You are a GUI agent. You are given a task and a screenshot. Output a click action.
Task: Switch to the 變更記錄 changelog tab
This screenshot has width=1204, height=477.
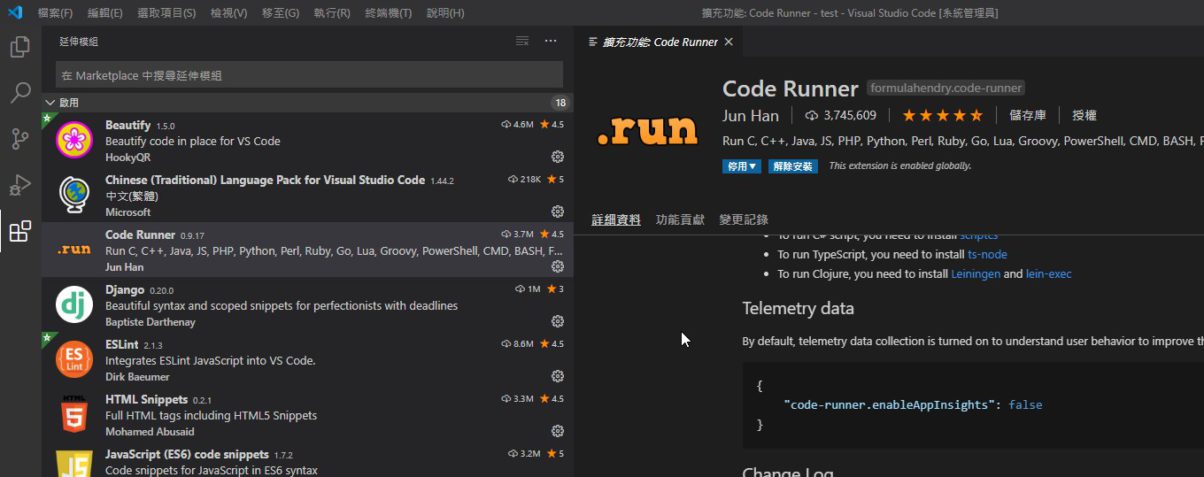(744, 220)
